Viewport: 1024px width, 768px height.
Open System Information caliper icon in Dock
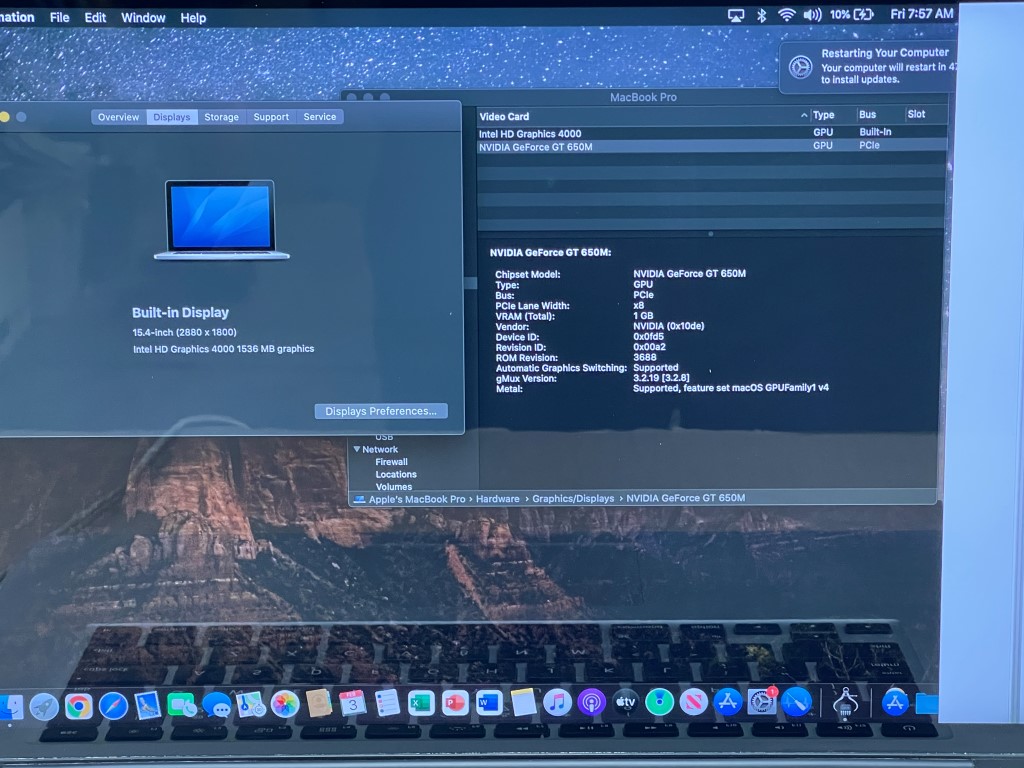[846, 702]
